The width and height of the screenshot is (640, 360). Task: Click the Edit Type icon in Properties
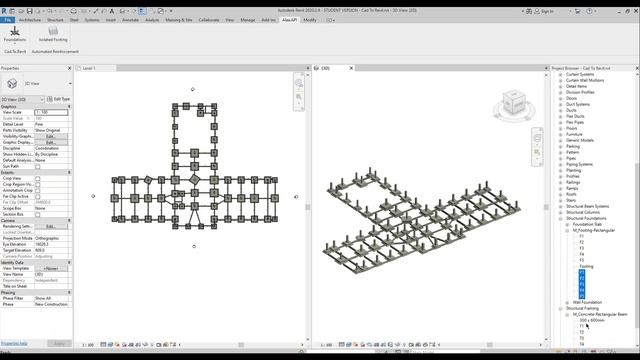point(50,99)
